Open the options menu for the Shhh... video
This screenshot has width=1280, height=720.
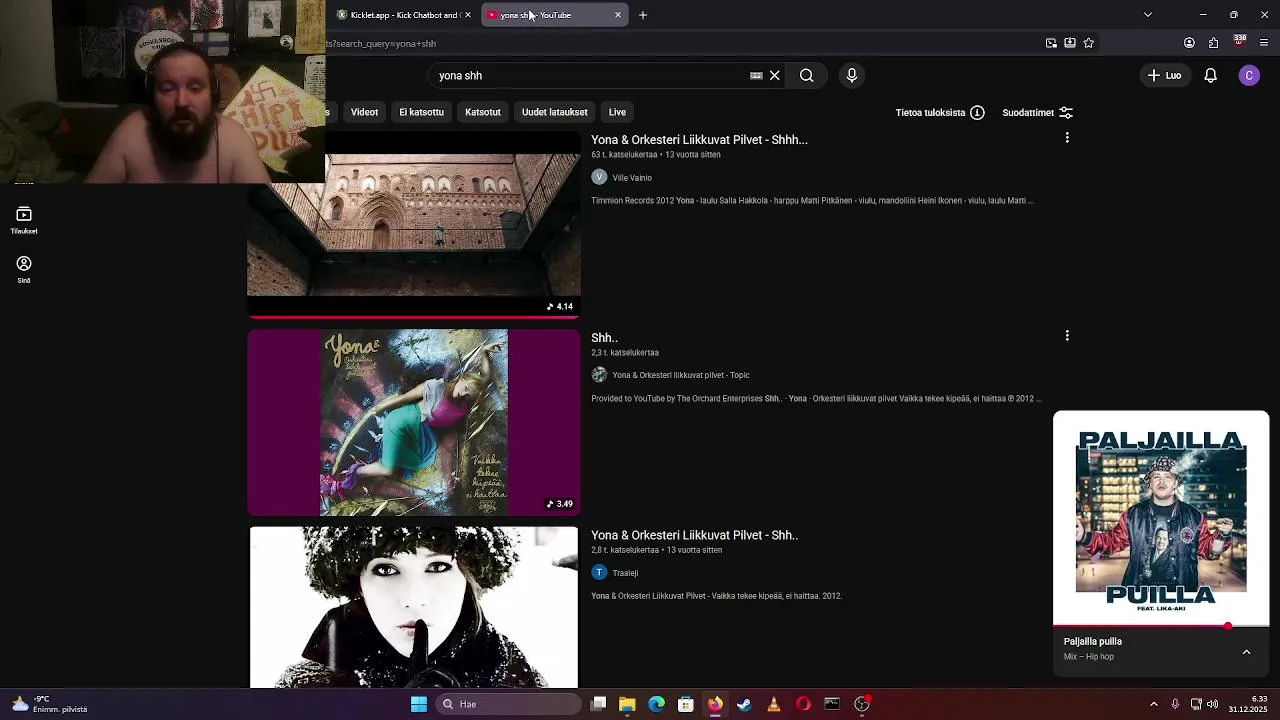tap(1067, 138)
